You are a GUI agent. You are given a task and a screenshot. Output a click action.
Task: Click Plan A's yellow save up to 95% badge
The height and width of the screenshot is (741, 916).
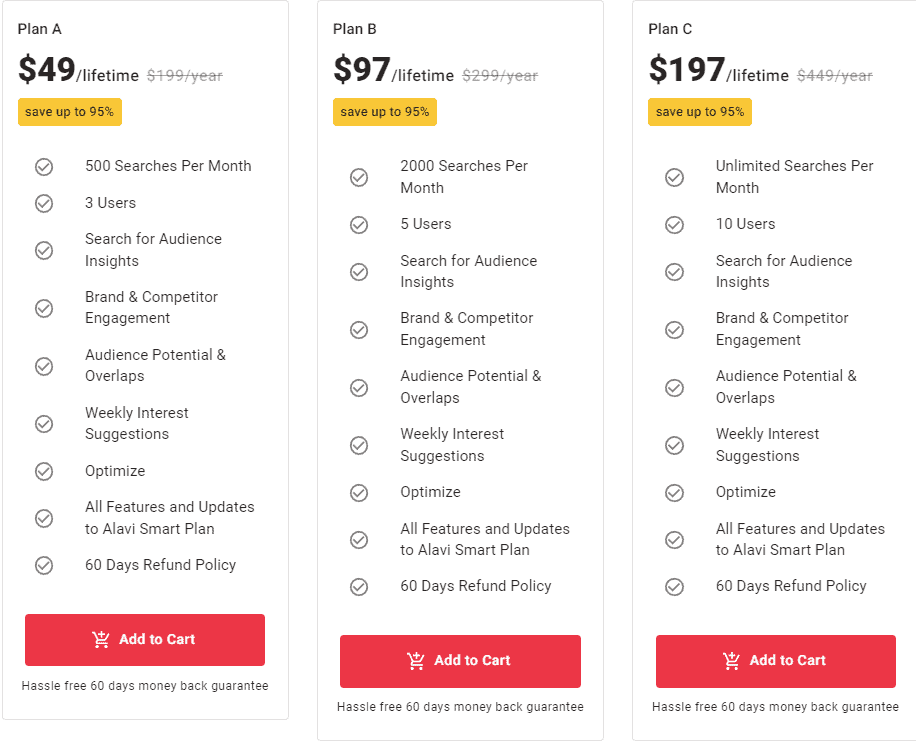(70, 112)
